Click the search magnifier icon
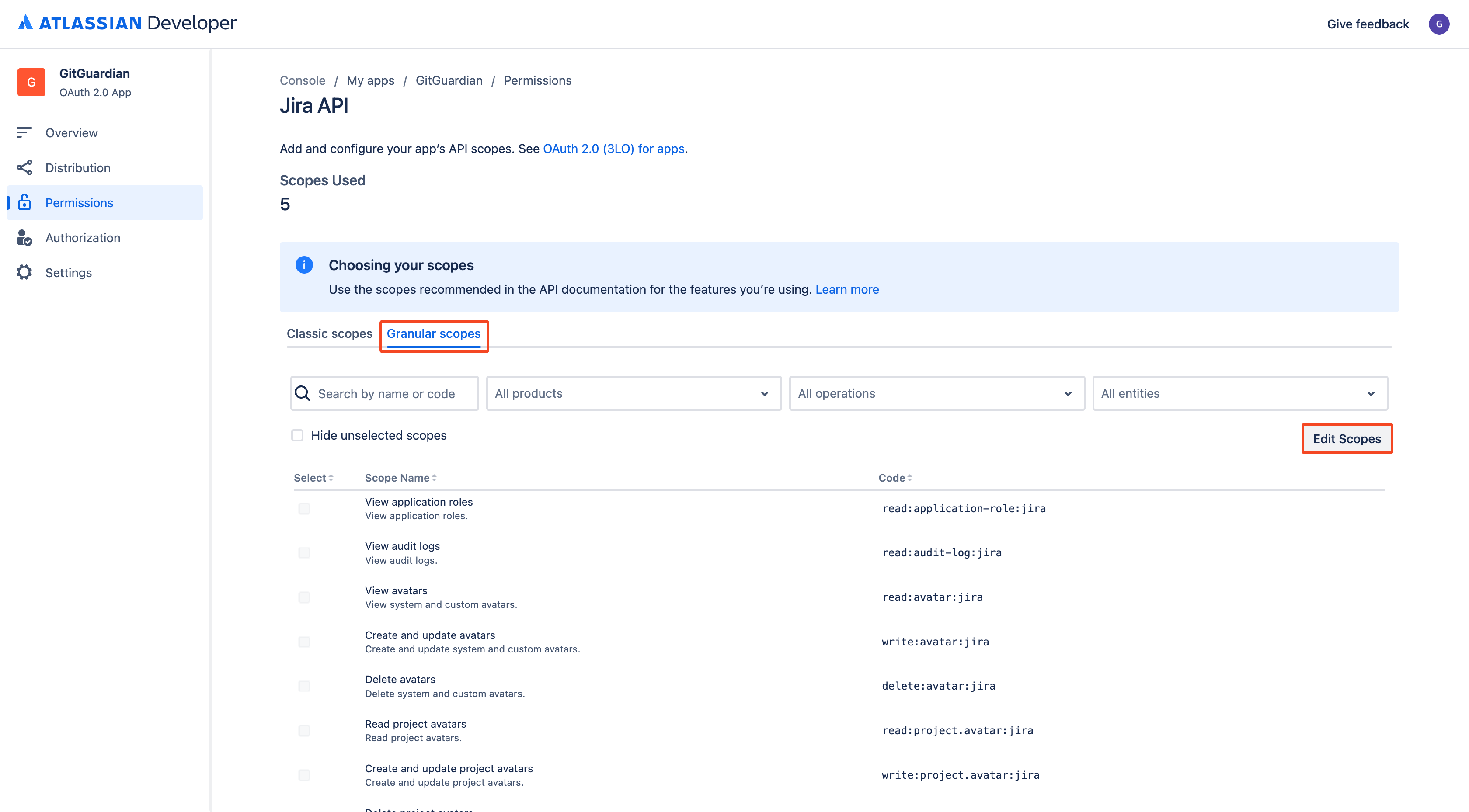The width and height of the screenshot is (1469, 812). (x=302, y=393)
